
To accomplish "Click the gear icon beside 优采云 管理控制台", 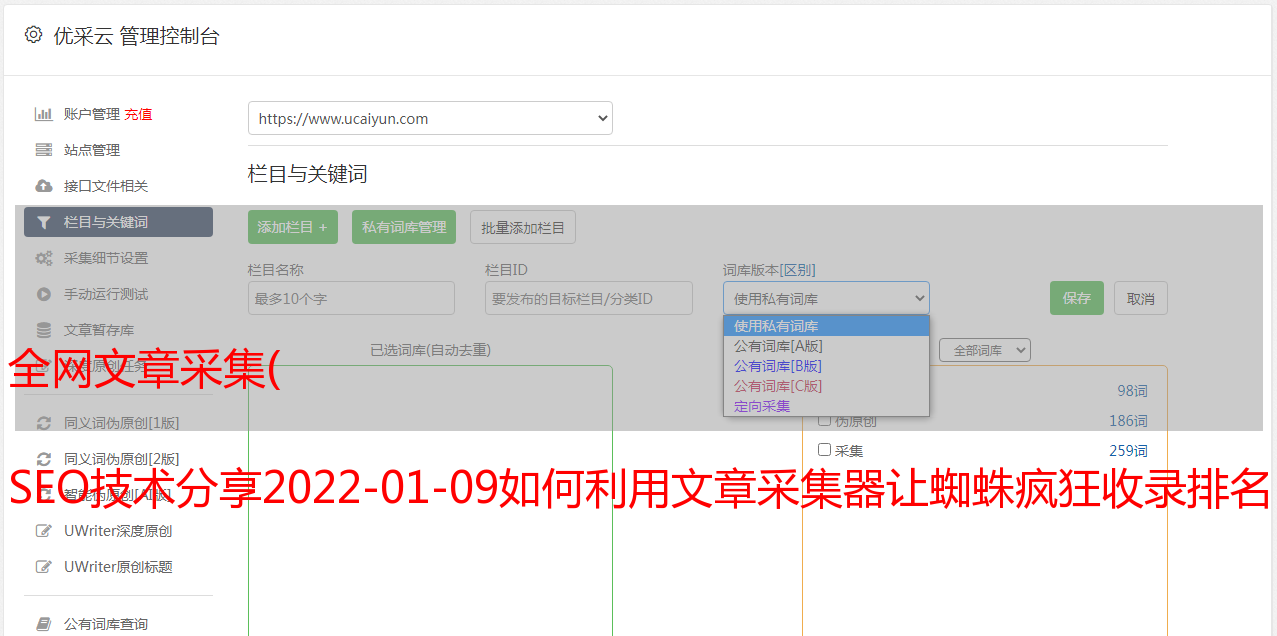I will (x=34, y=35).
